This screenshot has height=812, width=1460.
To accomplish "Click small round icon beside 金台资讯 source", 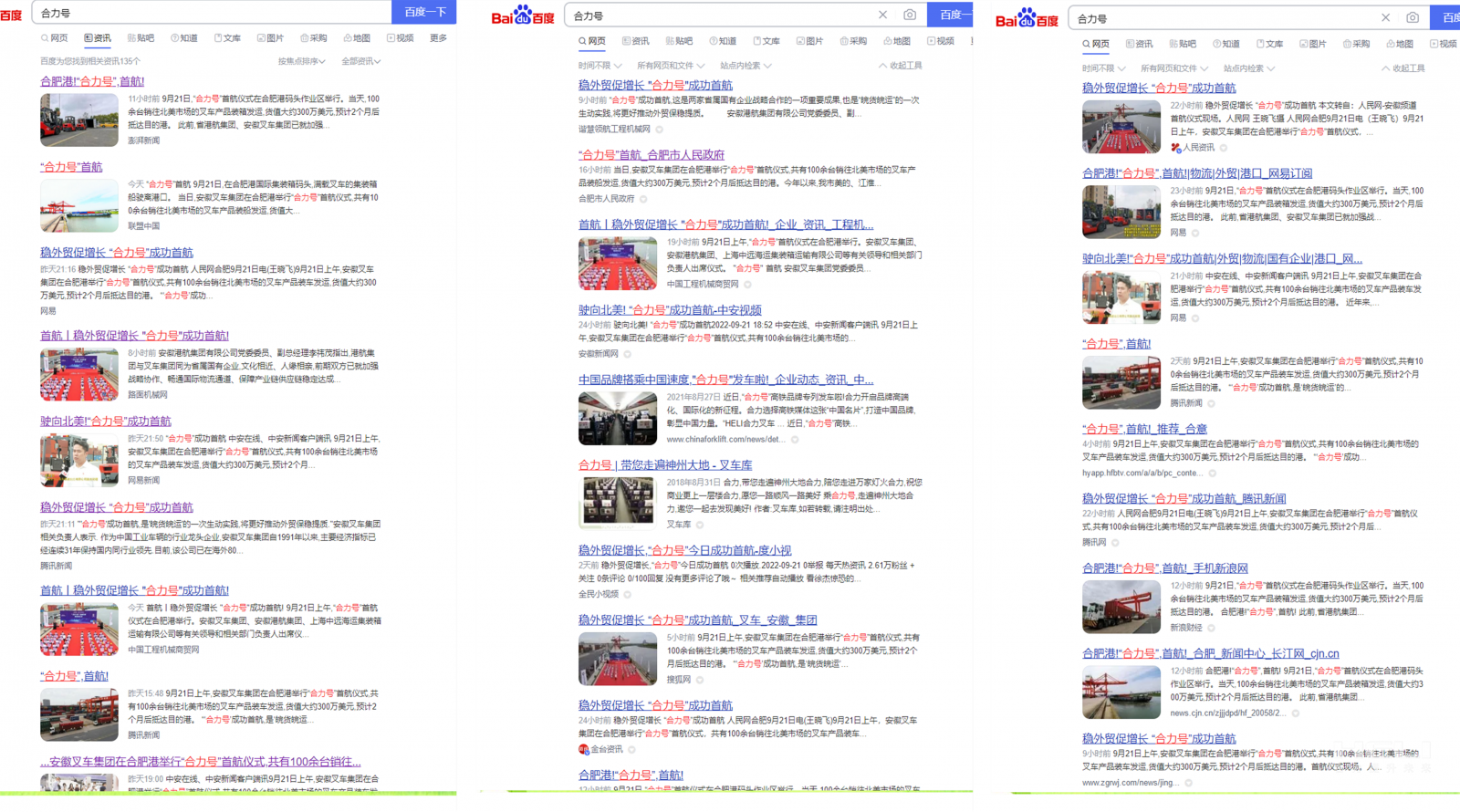I will pos(631,750).
